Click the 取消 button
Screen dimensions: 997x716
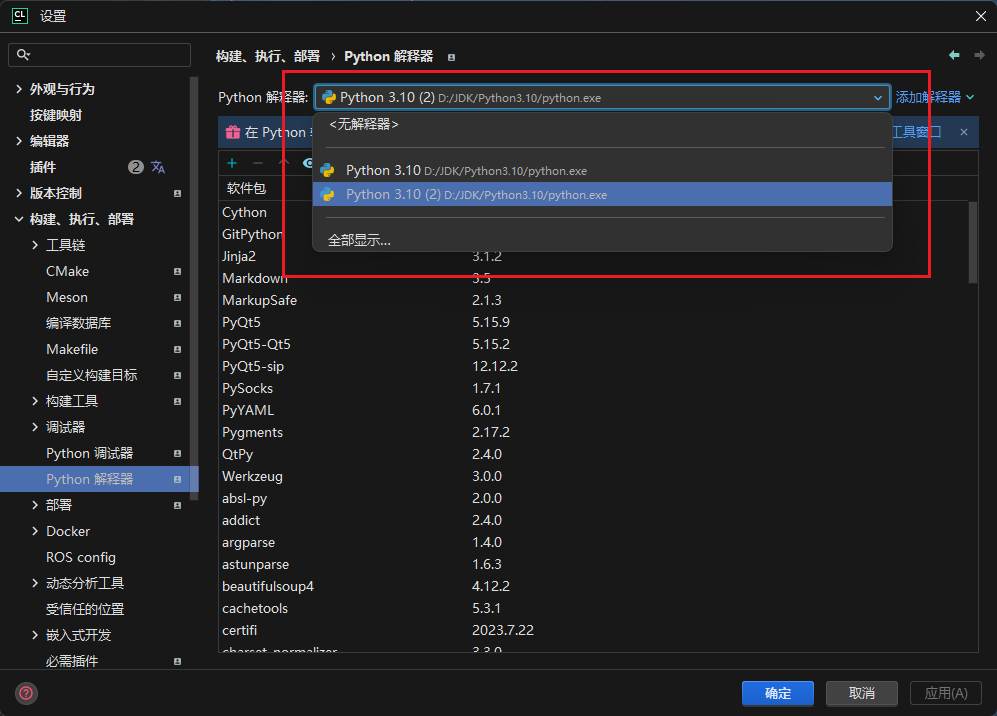862,693
